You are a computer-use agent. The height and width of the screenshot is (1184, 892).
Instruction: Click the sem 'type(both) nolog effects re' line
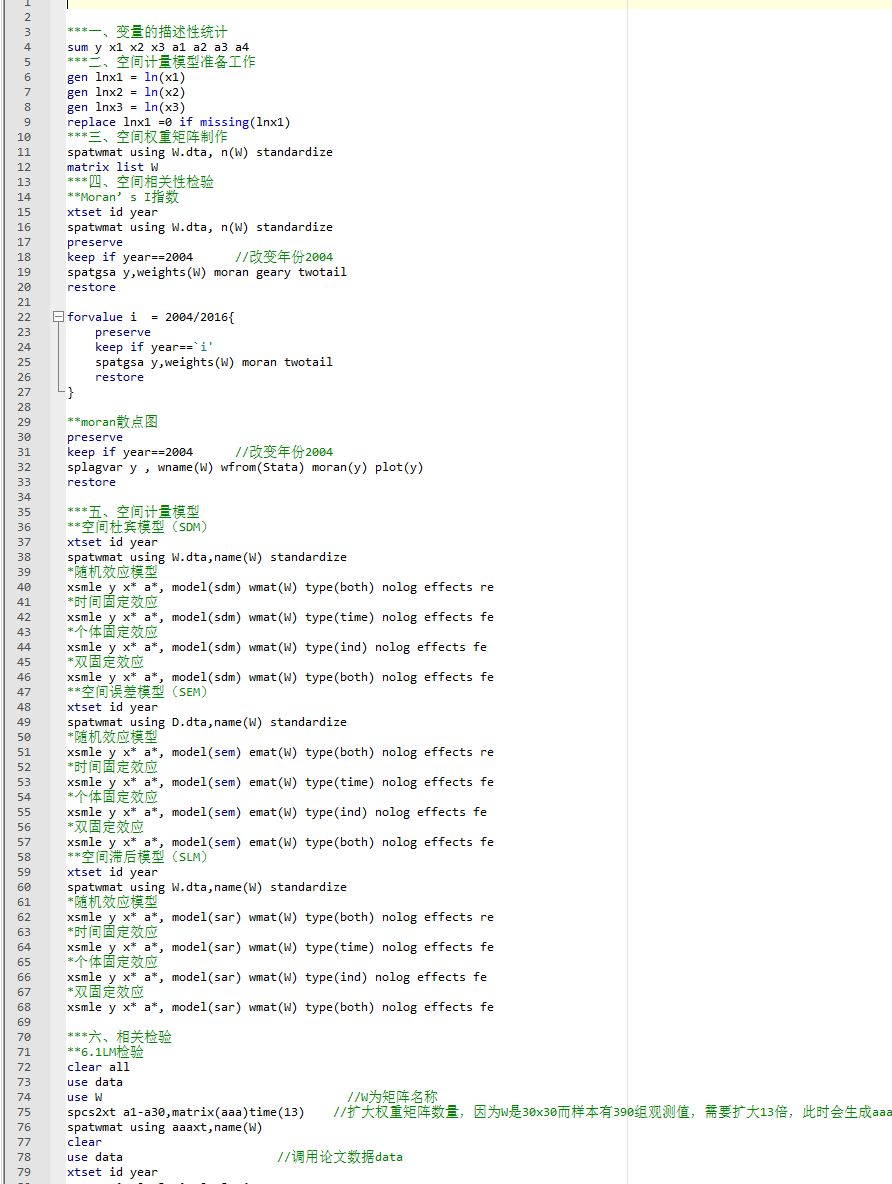click(x=280, y=752)
